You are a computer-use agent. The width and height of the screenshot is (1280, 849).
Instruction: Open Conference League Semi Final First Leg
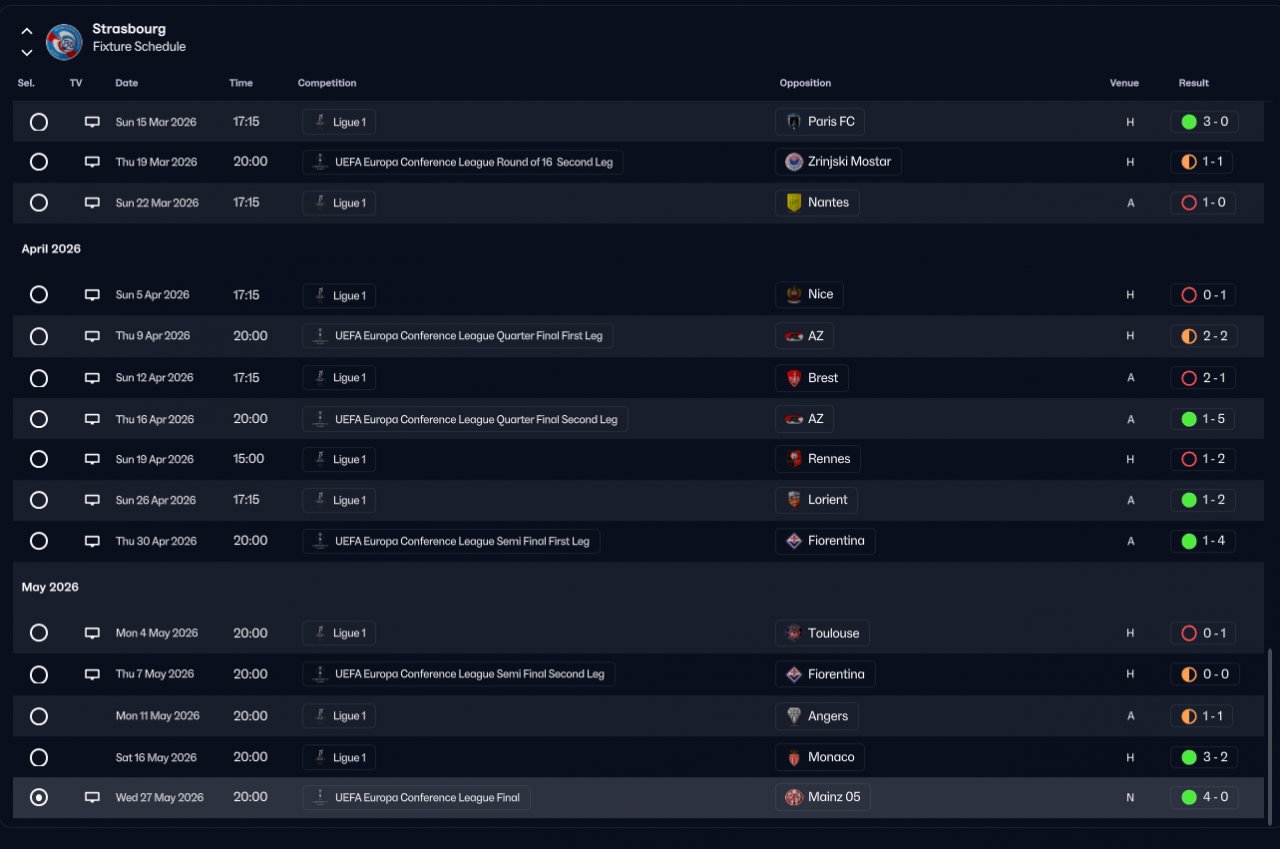[x=451, y=541]
